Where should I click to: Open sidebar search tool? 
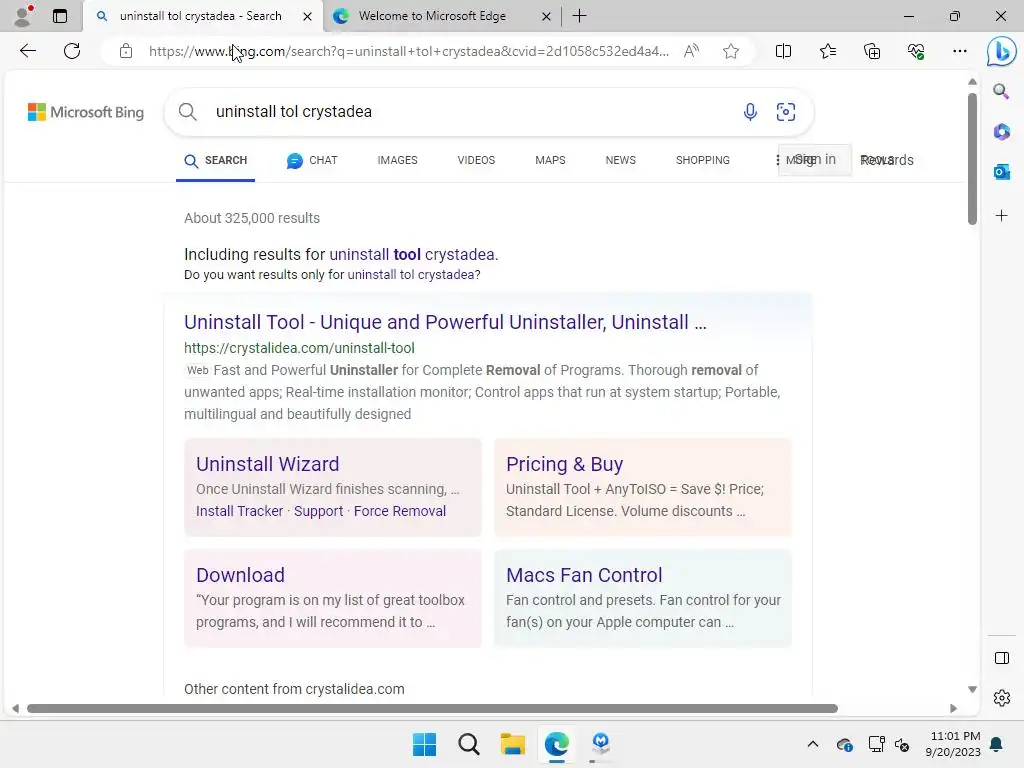[1001, 91]
